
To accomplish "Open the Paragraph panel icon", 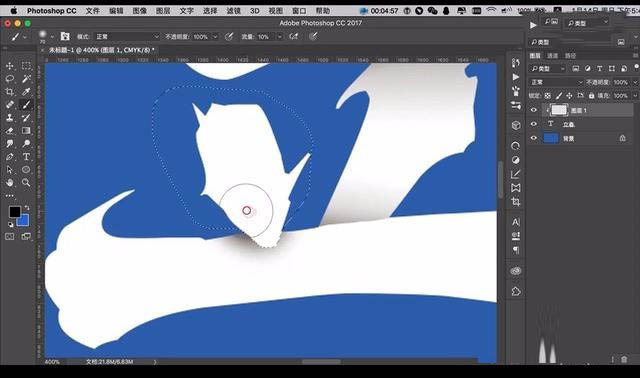I will click(x=516, y=250).
